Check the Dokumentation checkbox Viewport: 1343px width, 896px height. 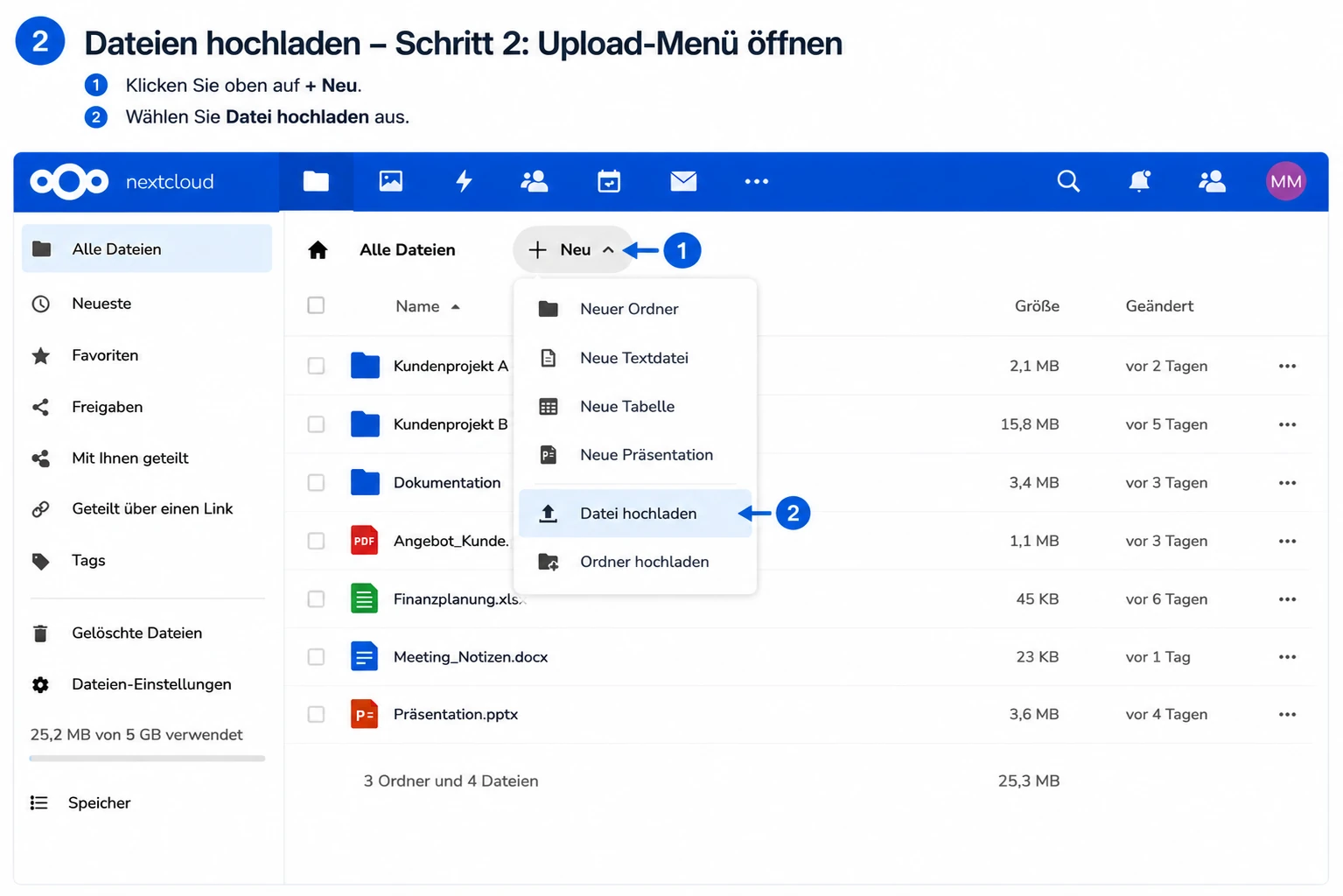316,483
